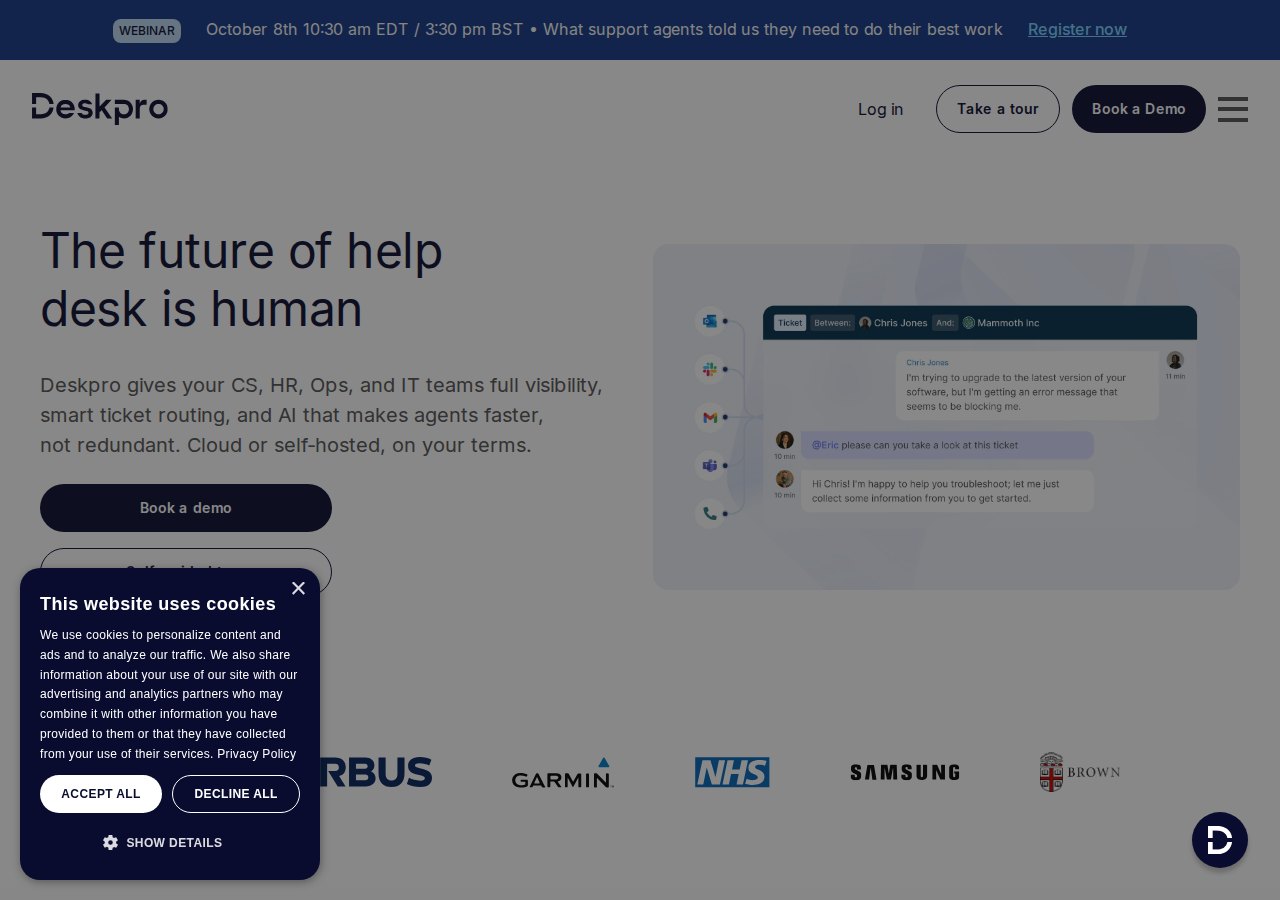The image size is (1280, 900).
Task: Close the cookie consent popup
Action: pyautogui.click(x=298, y=589)
